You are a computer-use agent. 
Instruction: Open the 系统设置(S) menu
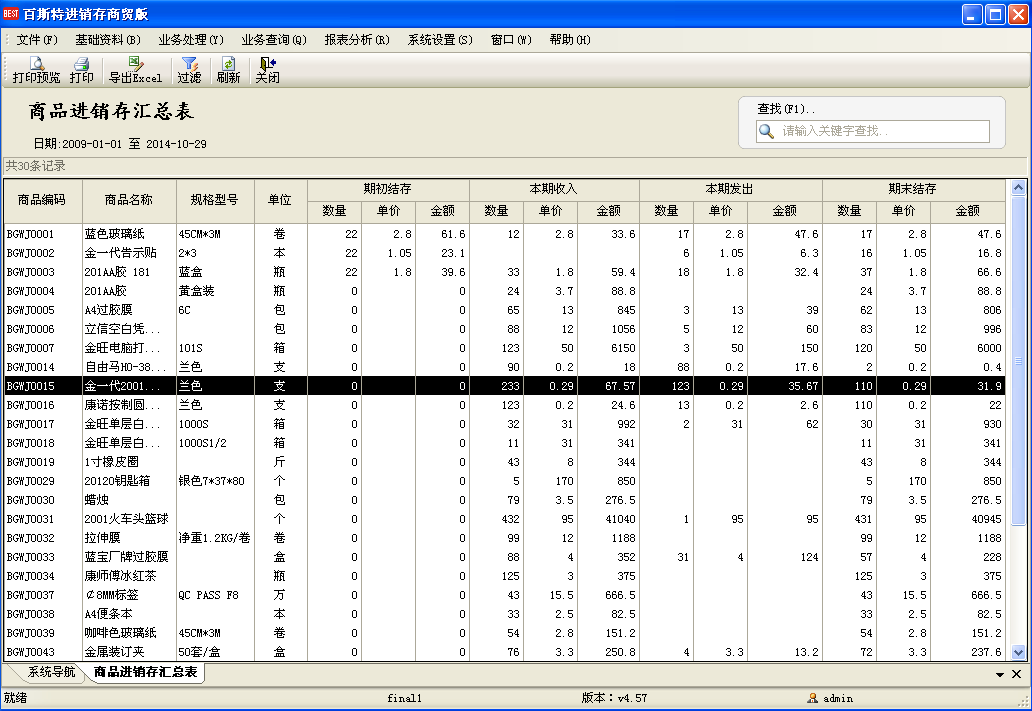tap(439, 40)
